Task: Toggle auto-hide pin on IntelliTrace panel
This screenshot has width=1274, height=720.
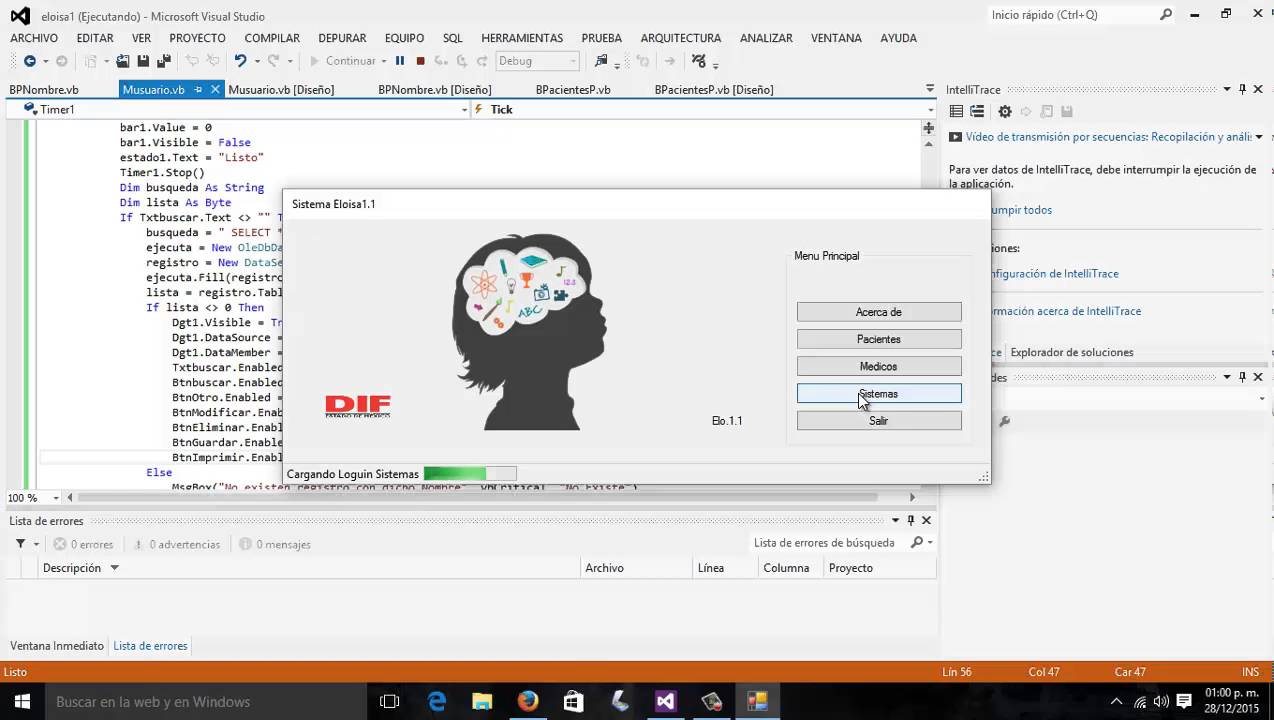Action: (1243, 89)
